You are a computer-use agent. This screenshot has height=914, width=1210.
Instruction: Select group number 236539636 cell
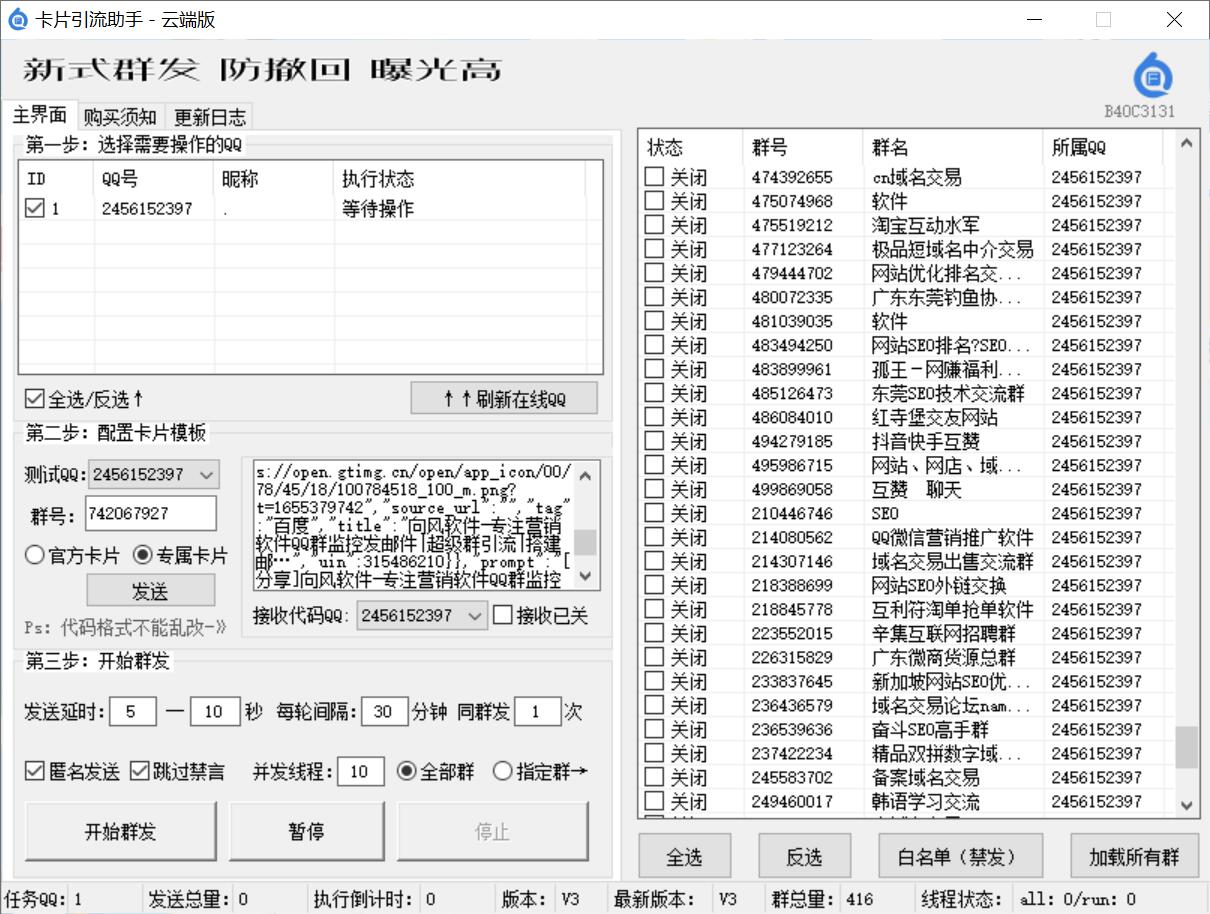tap(792, 729)
